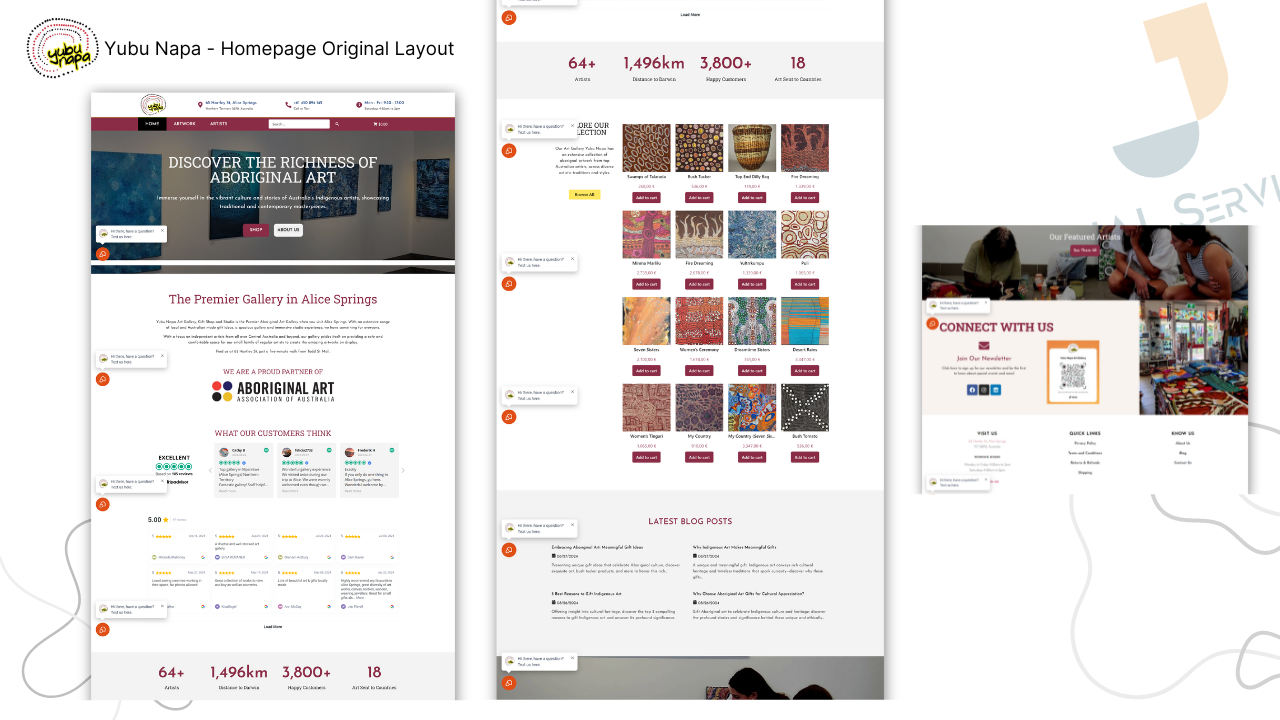The width and height of the screenshot is (1280, 720).
Task: Open the Artists menu item
Action: pos(219,124)
